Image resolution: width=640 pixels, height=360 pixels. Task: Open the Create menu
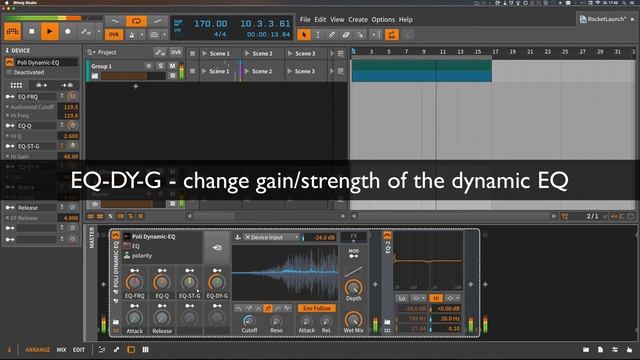click(x=358, y=20)
